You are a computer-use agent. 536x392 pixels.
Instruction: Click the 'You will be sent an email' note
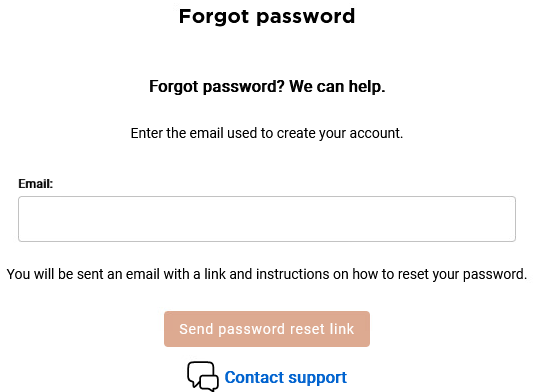pyautogui.click(x=267, y=274)
